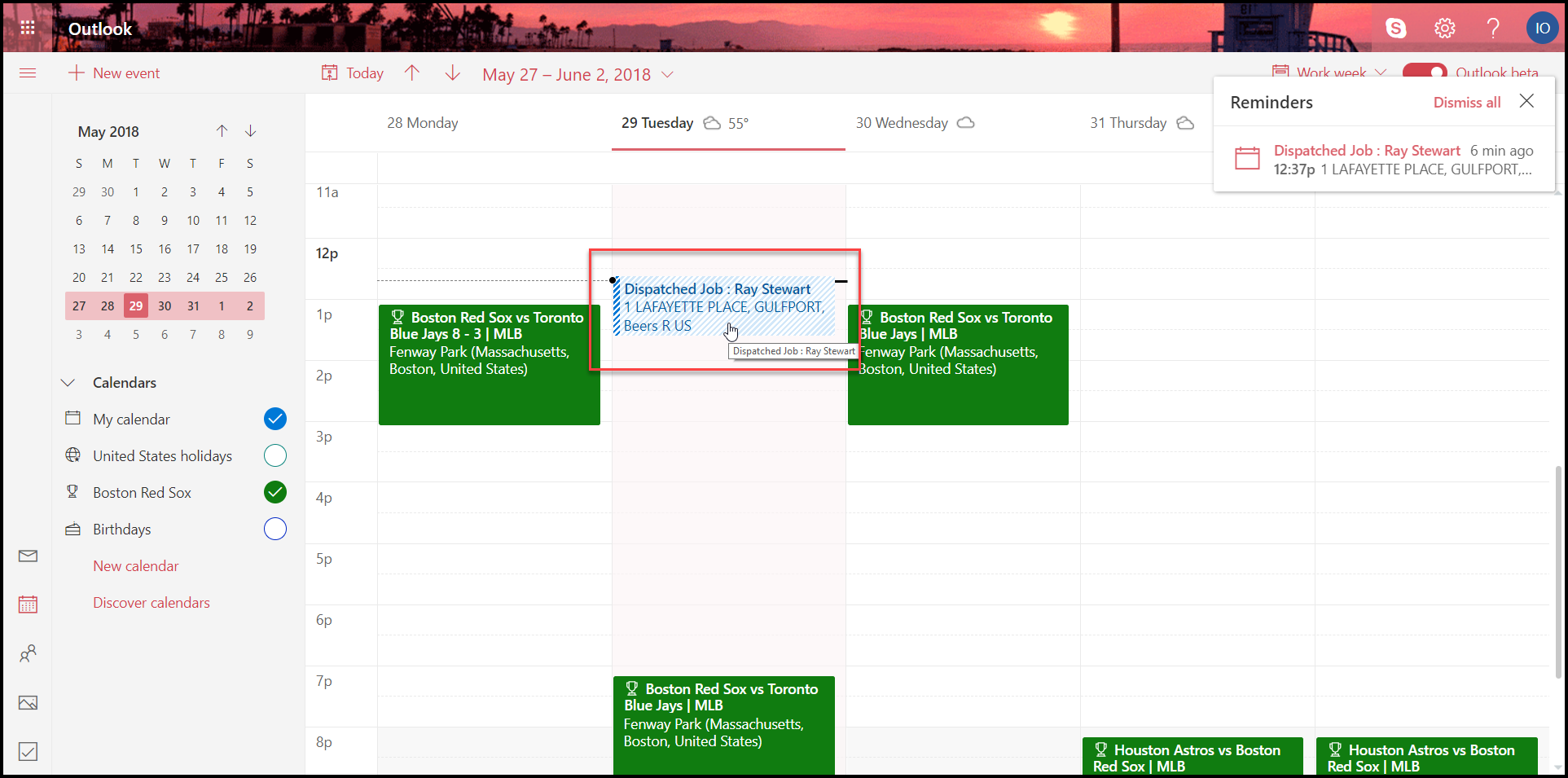Open People from the left sidebar
Image resolution: width=1568 pixels, height=778 pixels.
point(28,653)
